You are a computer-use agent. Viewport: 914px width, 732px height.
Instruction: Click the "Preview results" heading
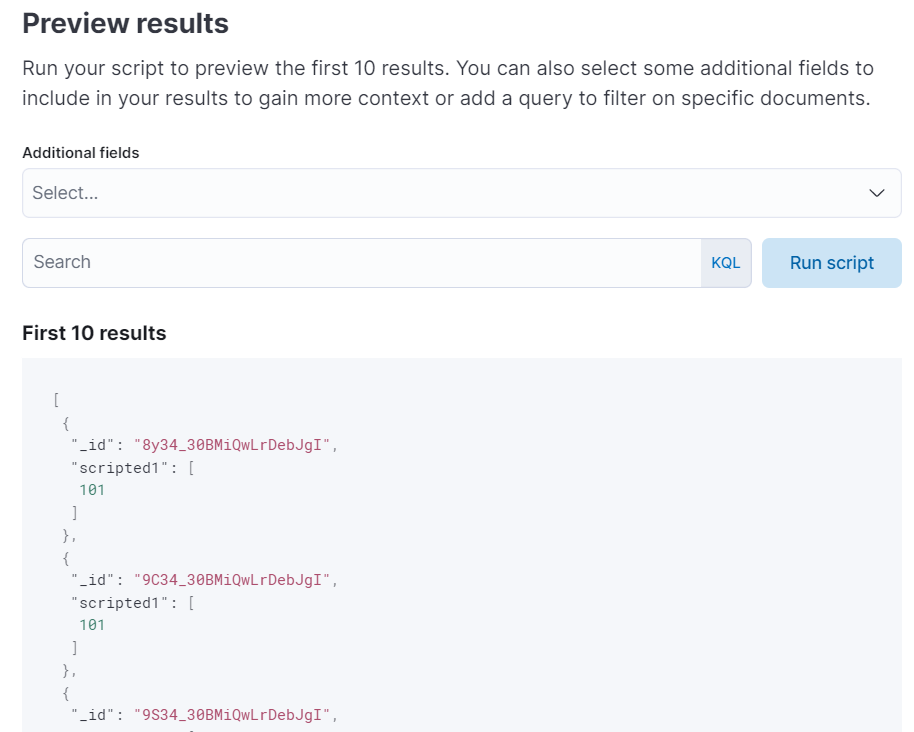coord(126,23)
